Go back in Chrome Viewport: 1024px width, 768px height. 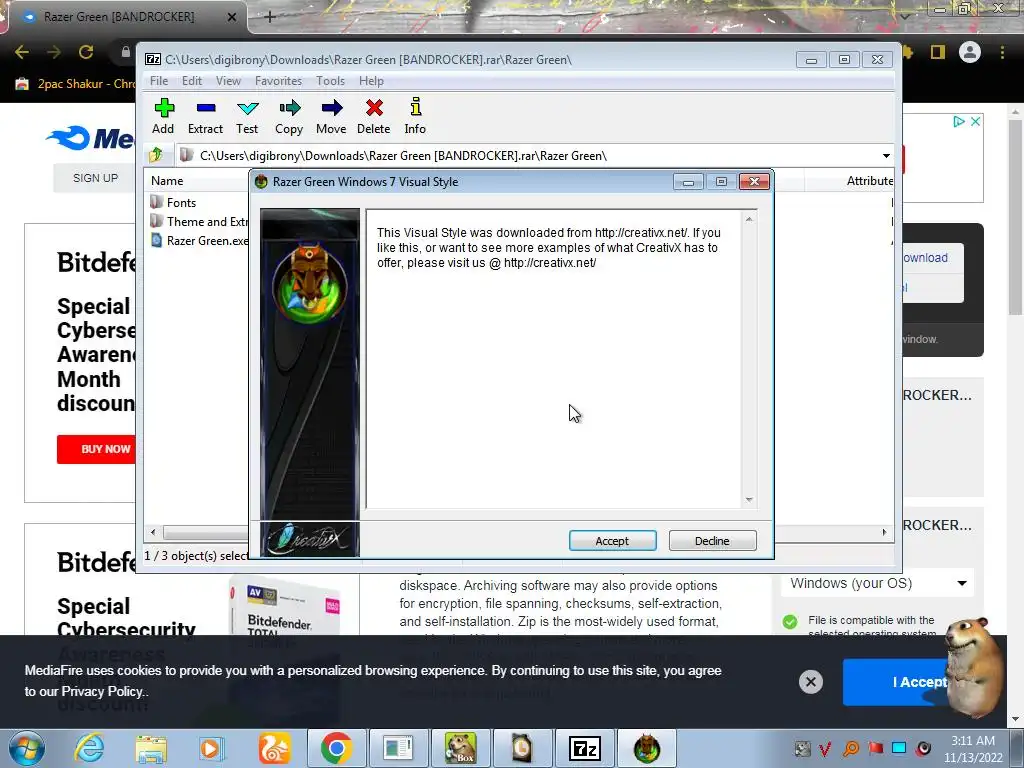22,52
